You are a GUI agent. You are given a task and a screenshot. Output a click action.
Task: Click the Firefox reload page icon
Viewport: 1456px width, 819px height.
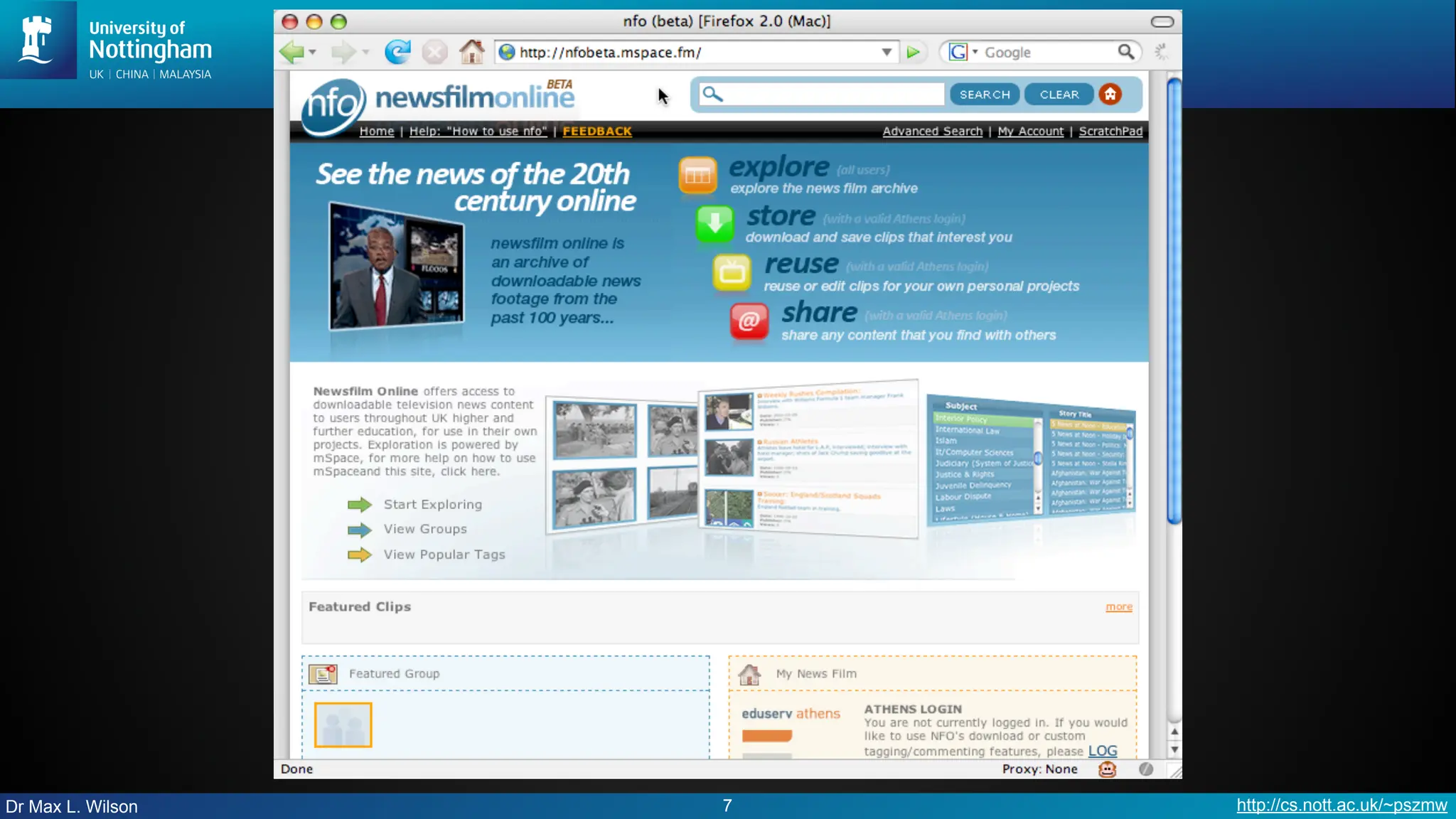tap(397, 52)
